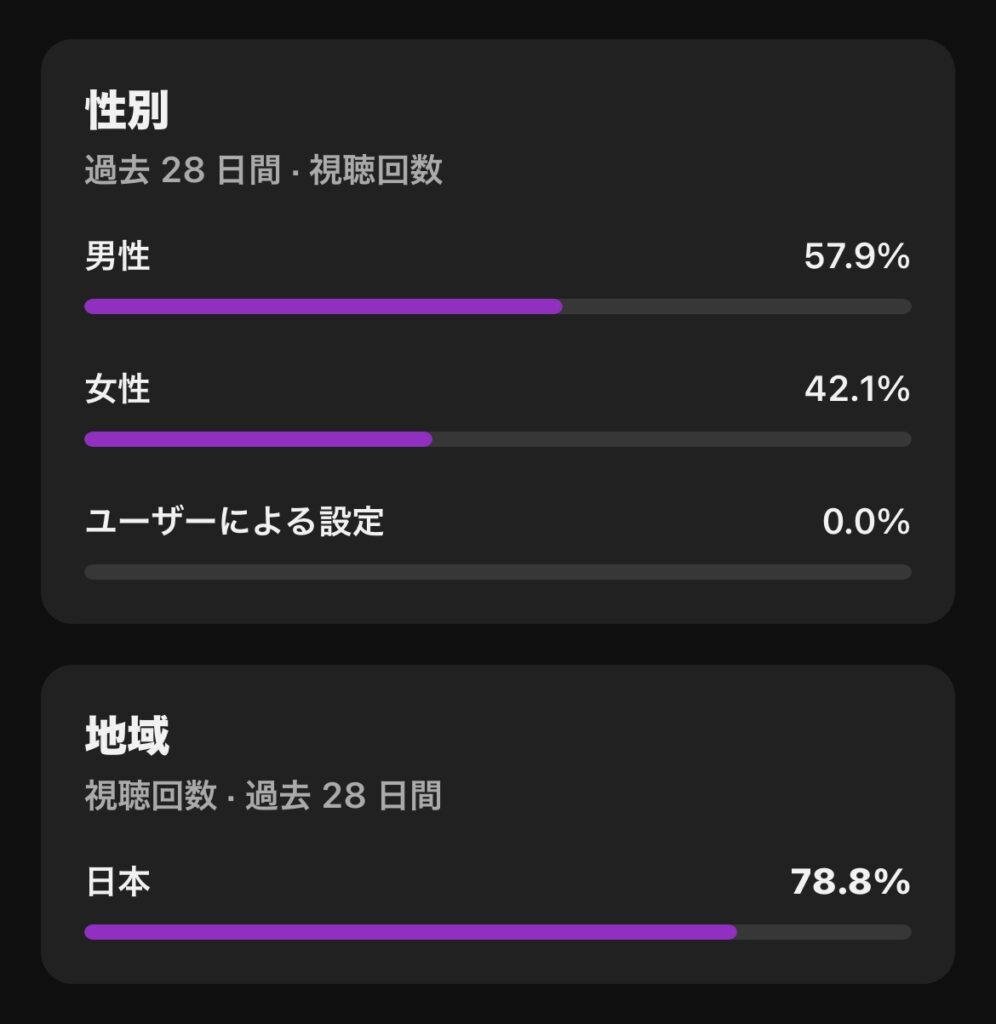Click the empty ユーザーによる設定 progress bar

(498, 572)
